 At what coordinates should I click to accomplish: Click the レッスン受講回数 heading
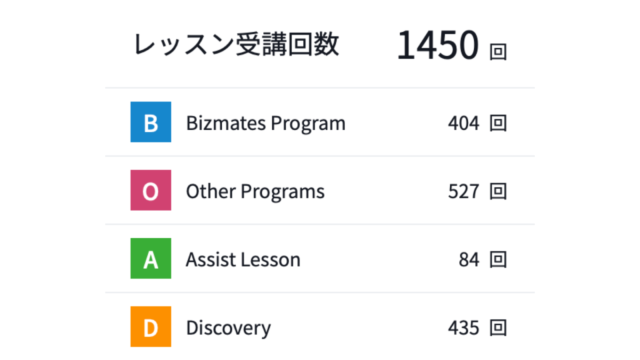pyautogui.click(x=236, y=44)
